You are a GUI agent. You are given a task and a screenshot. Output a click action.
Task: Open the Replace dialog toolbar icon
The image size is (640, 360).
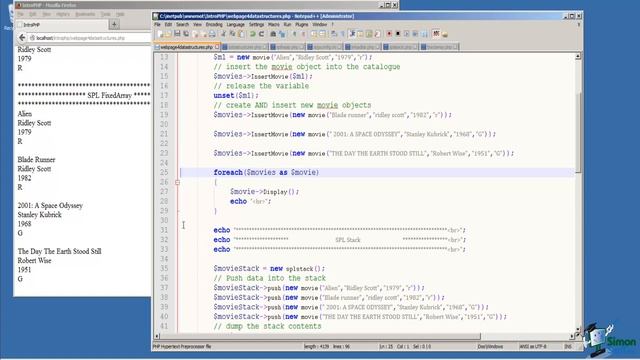(x=282, y=34)
